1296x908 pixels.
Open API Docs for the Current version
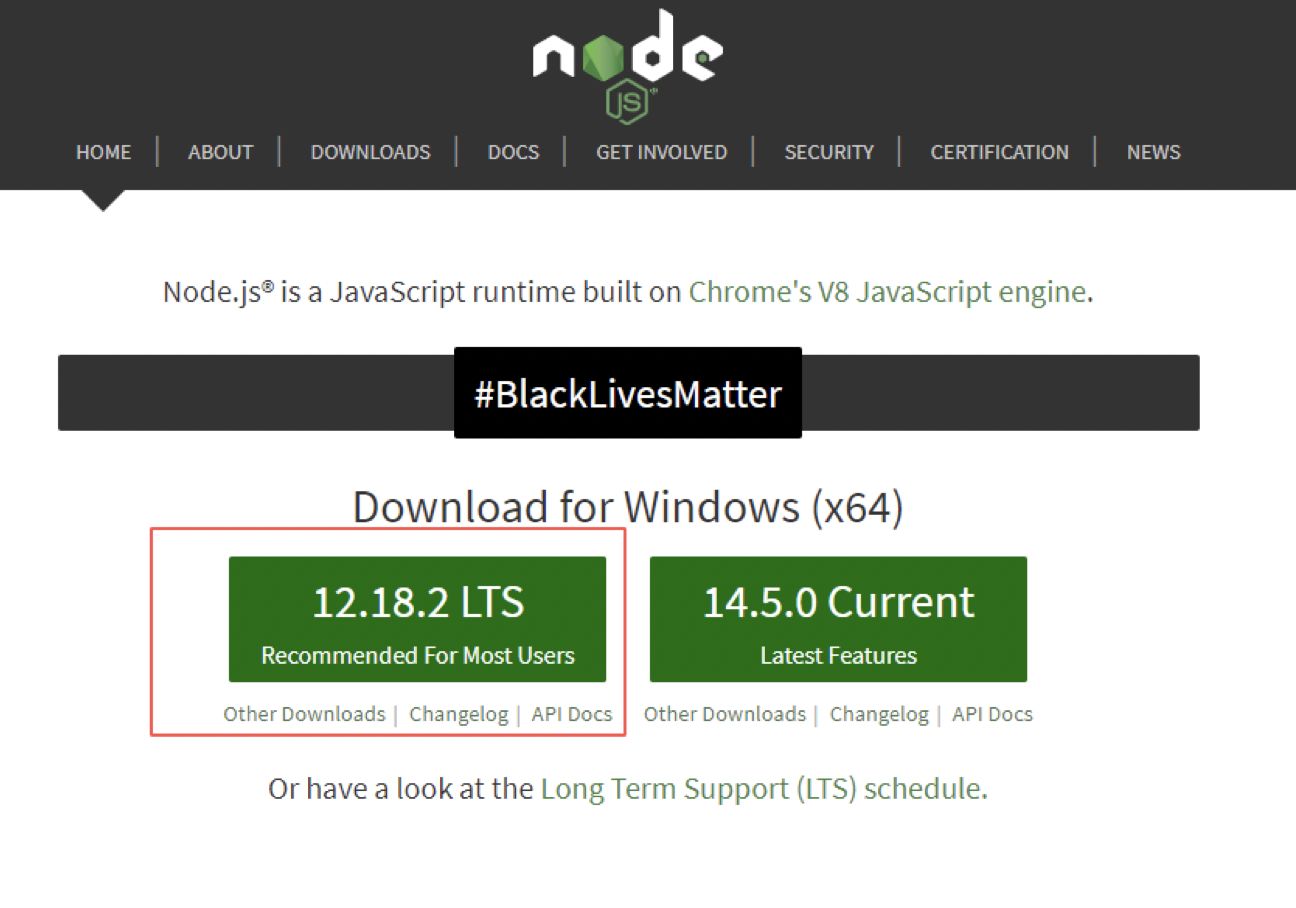pos(992,714)
